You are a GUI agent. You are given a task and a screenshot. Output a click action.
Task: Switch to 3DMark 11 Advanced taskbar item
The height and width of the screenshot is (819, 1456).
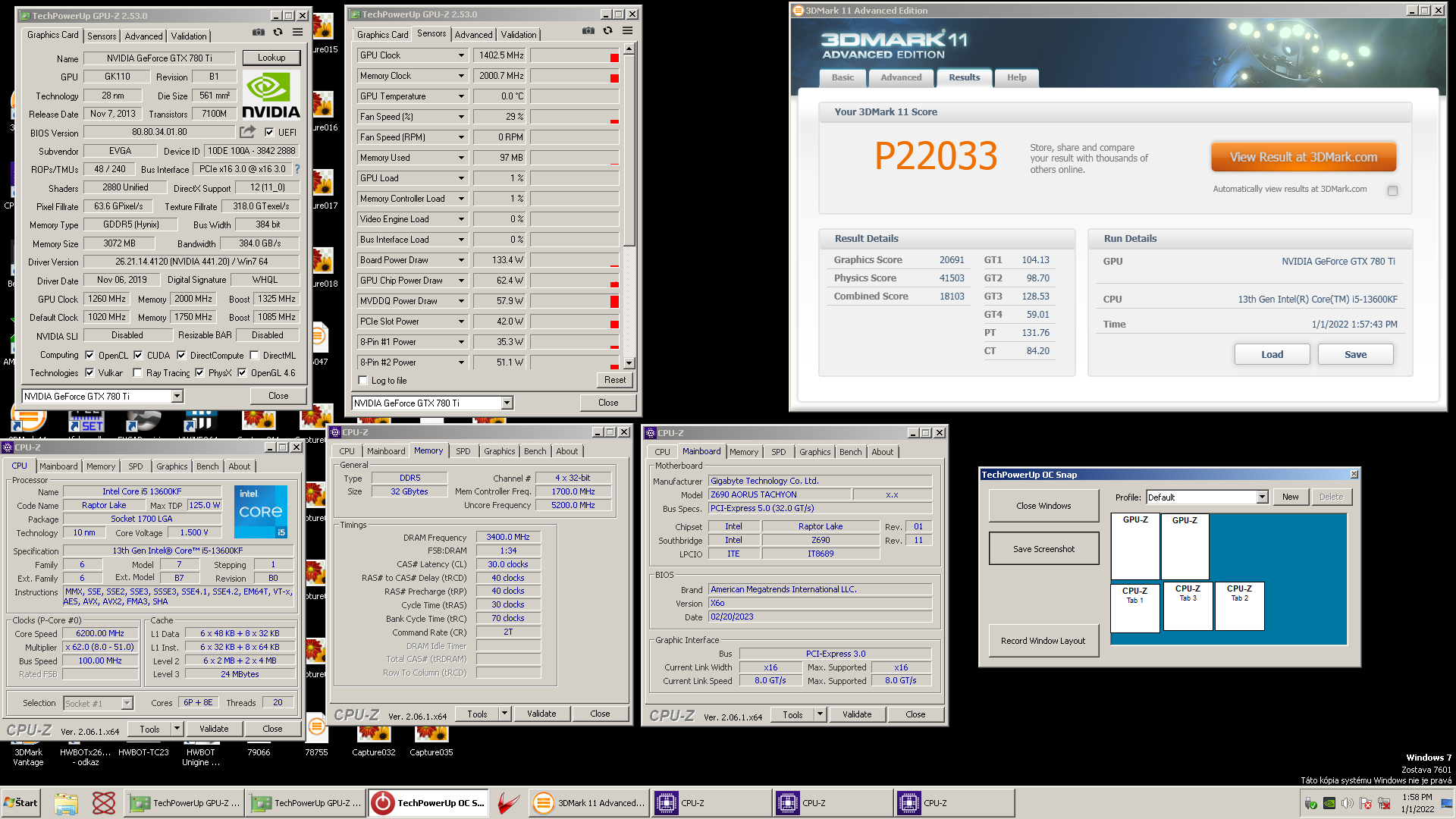tap(589, 803)
